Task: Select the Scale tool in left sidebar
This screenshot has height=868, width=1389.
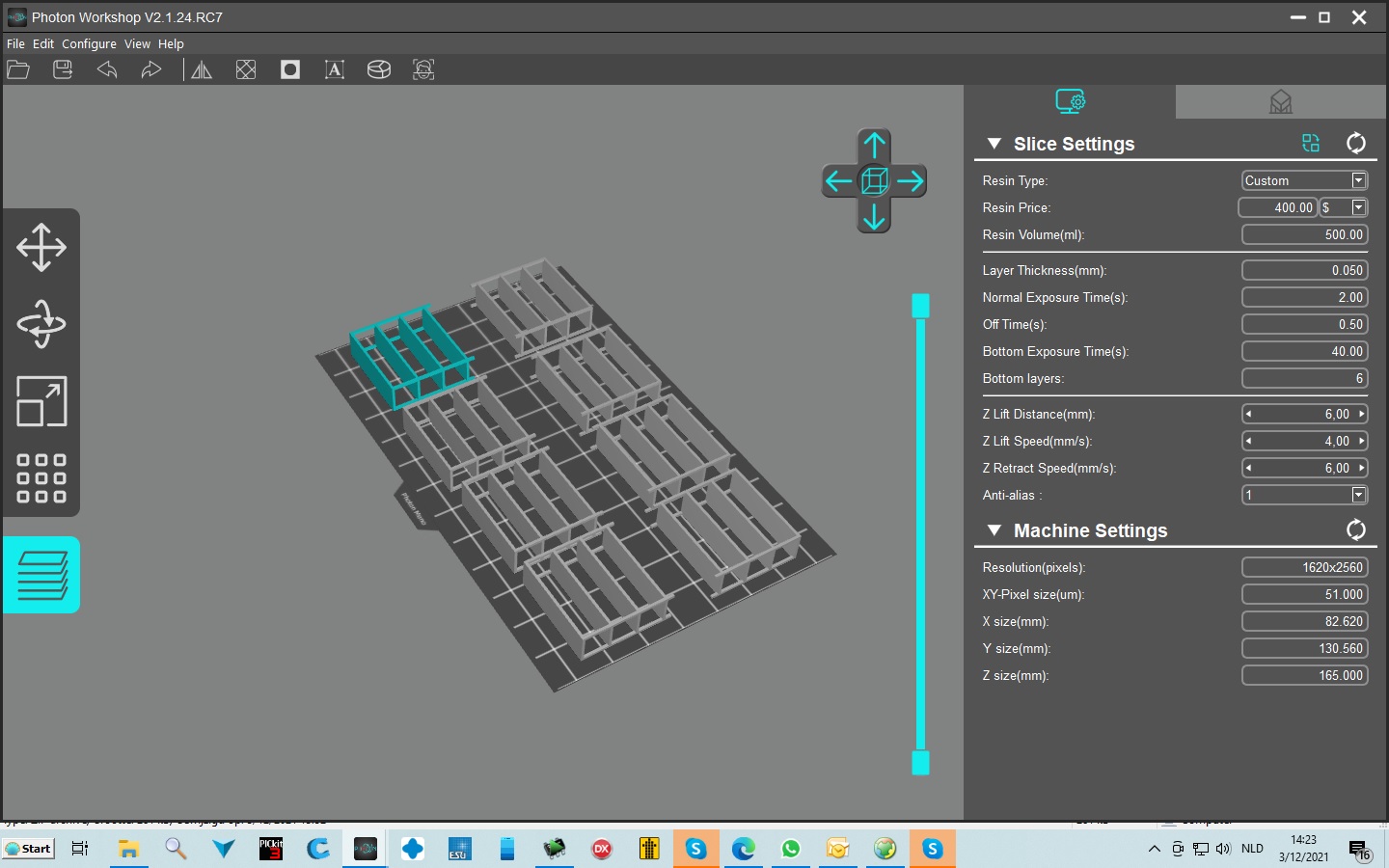Action: (41, 401)
